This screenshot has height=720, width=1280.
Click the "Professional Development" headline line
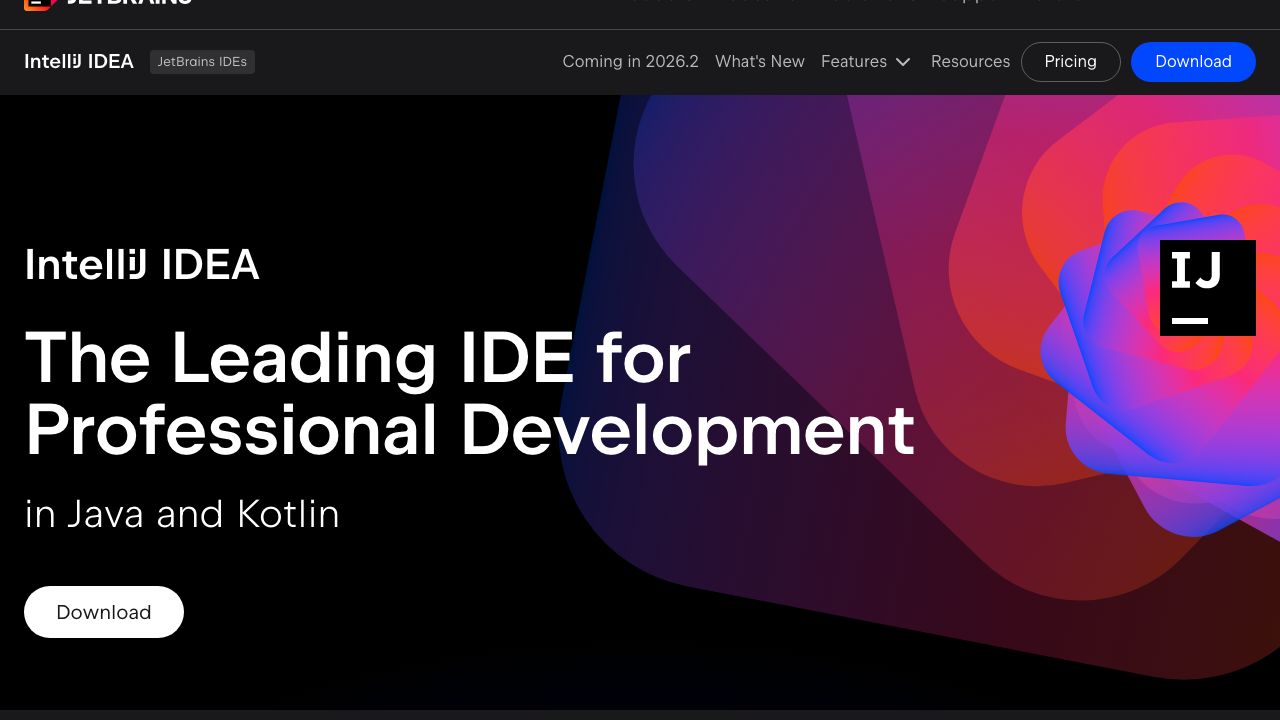coord(470,431)
